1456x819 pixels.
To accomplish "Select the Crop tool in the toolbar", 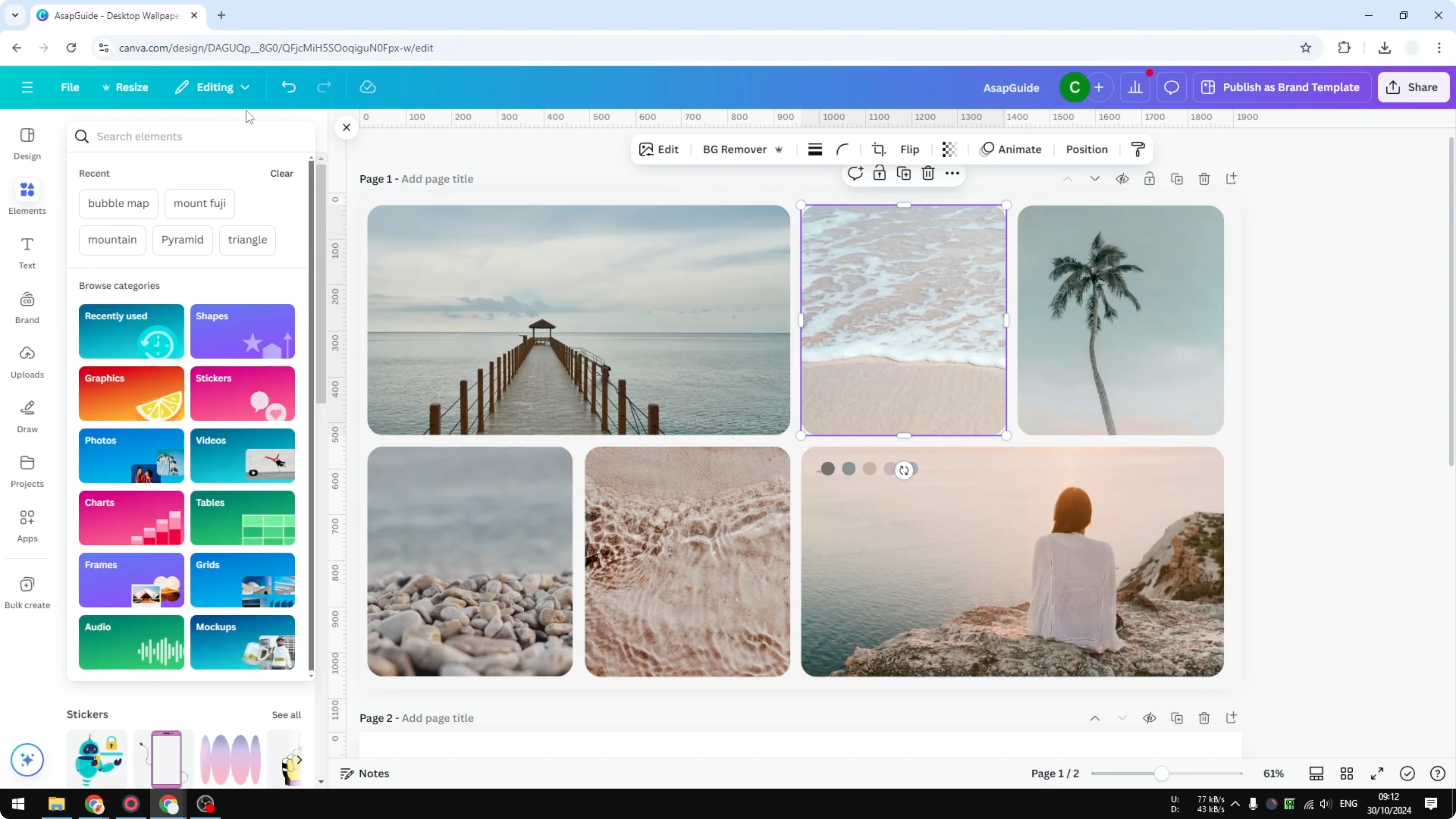I will click(x=878, y=149).
